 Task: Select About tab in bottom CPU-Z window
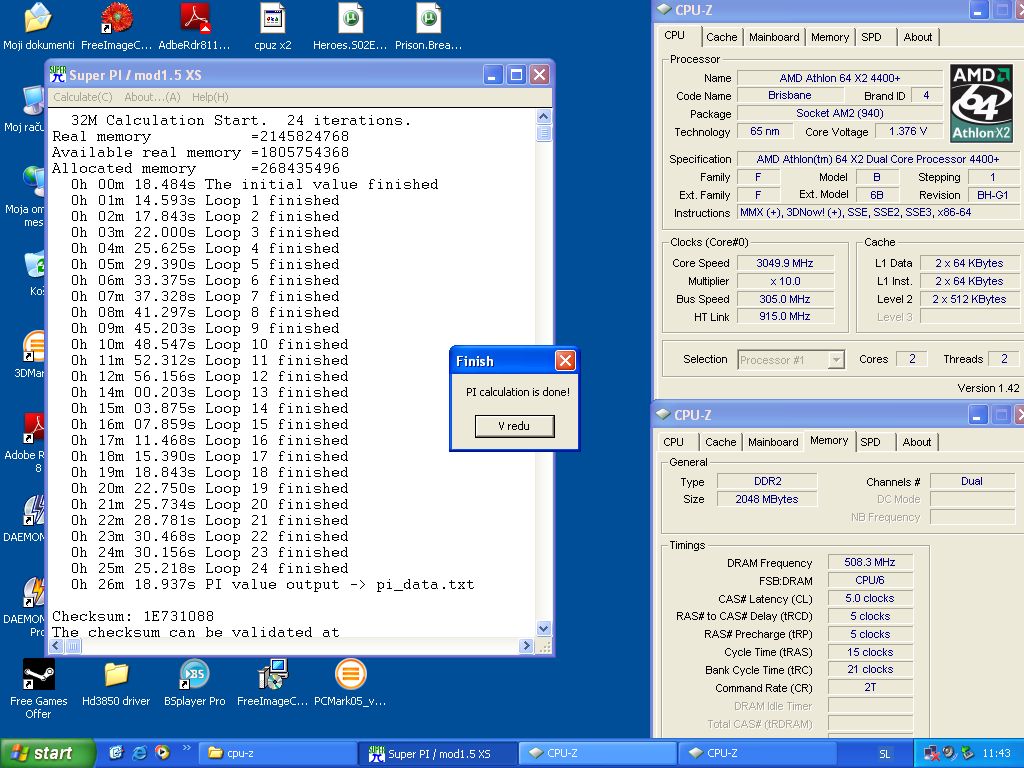[917, 442]
